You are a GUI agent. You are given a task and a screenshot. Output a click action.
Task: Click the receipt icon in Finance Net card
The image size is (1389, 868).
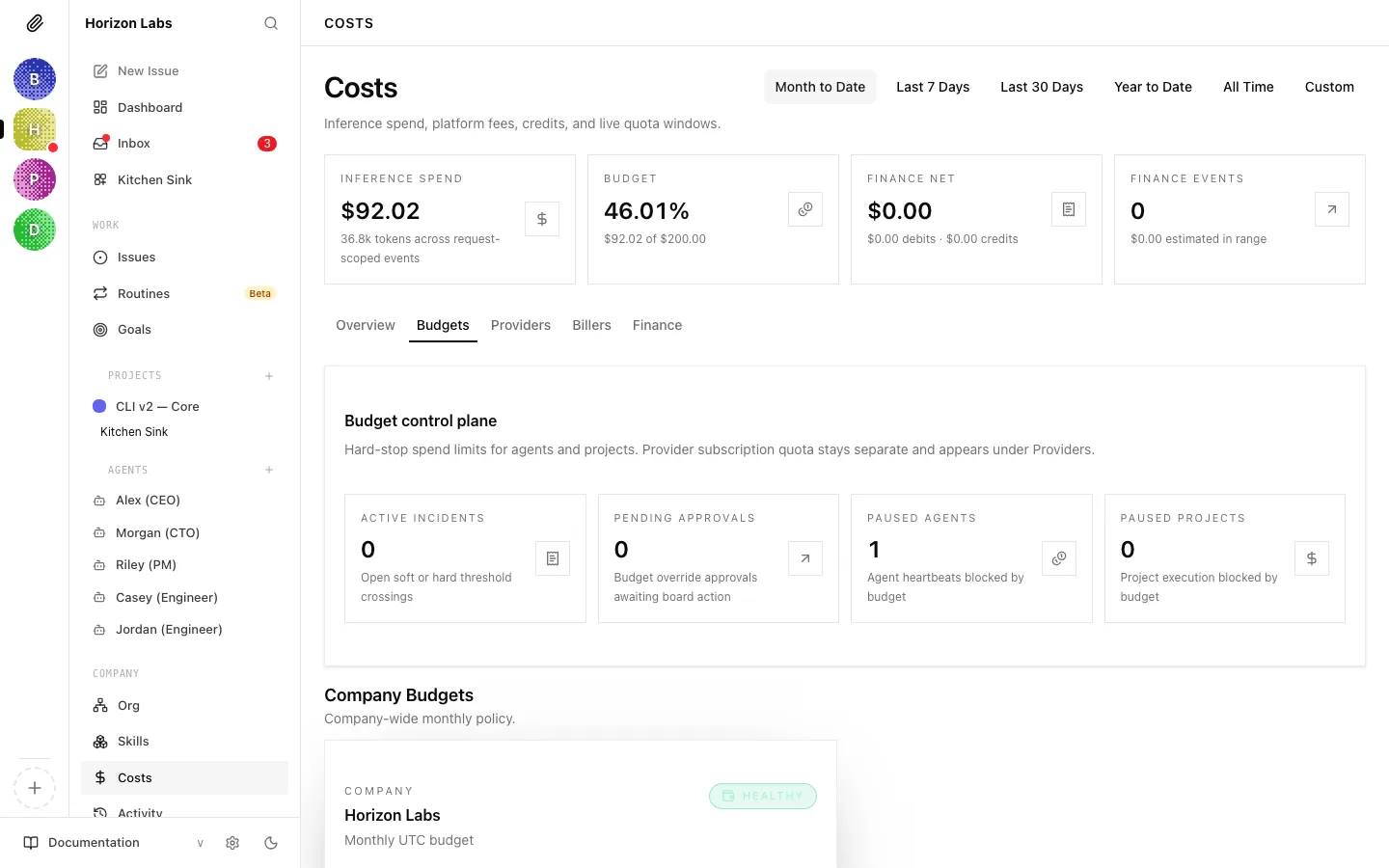click(x=1069, y=209)
